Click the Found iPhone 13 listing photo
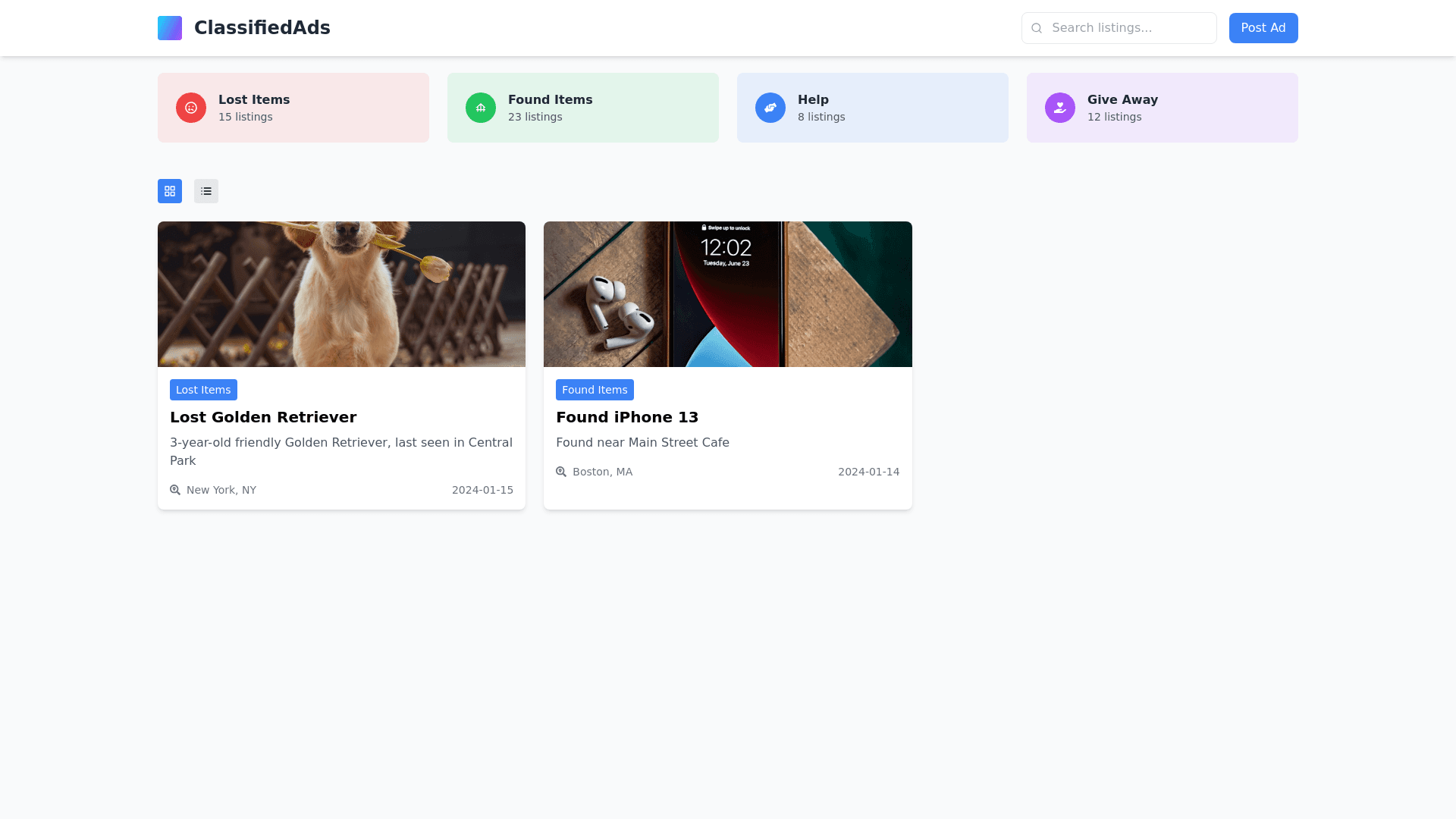 (x=727, y=294)
